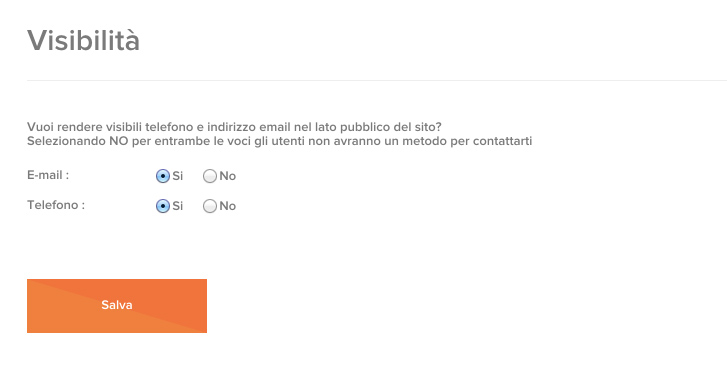Click the "No" text label in E-mail row
Screen dimensions: 727x369
228,176
